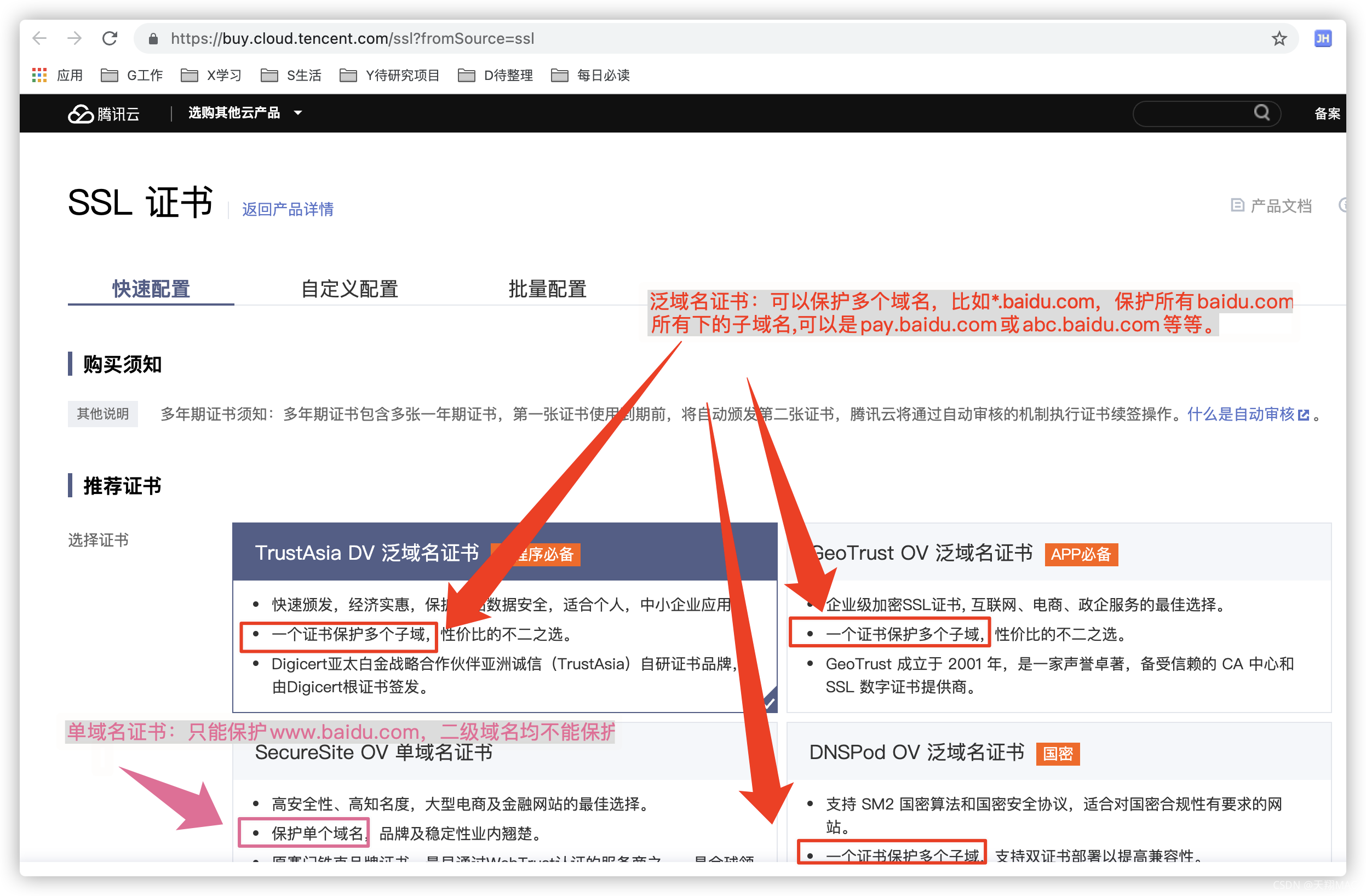Open the D待整理 bookmark folder
The image size is (1366, 896).
pyautogui.click(x=495, y=75)
